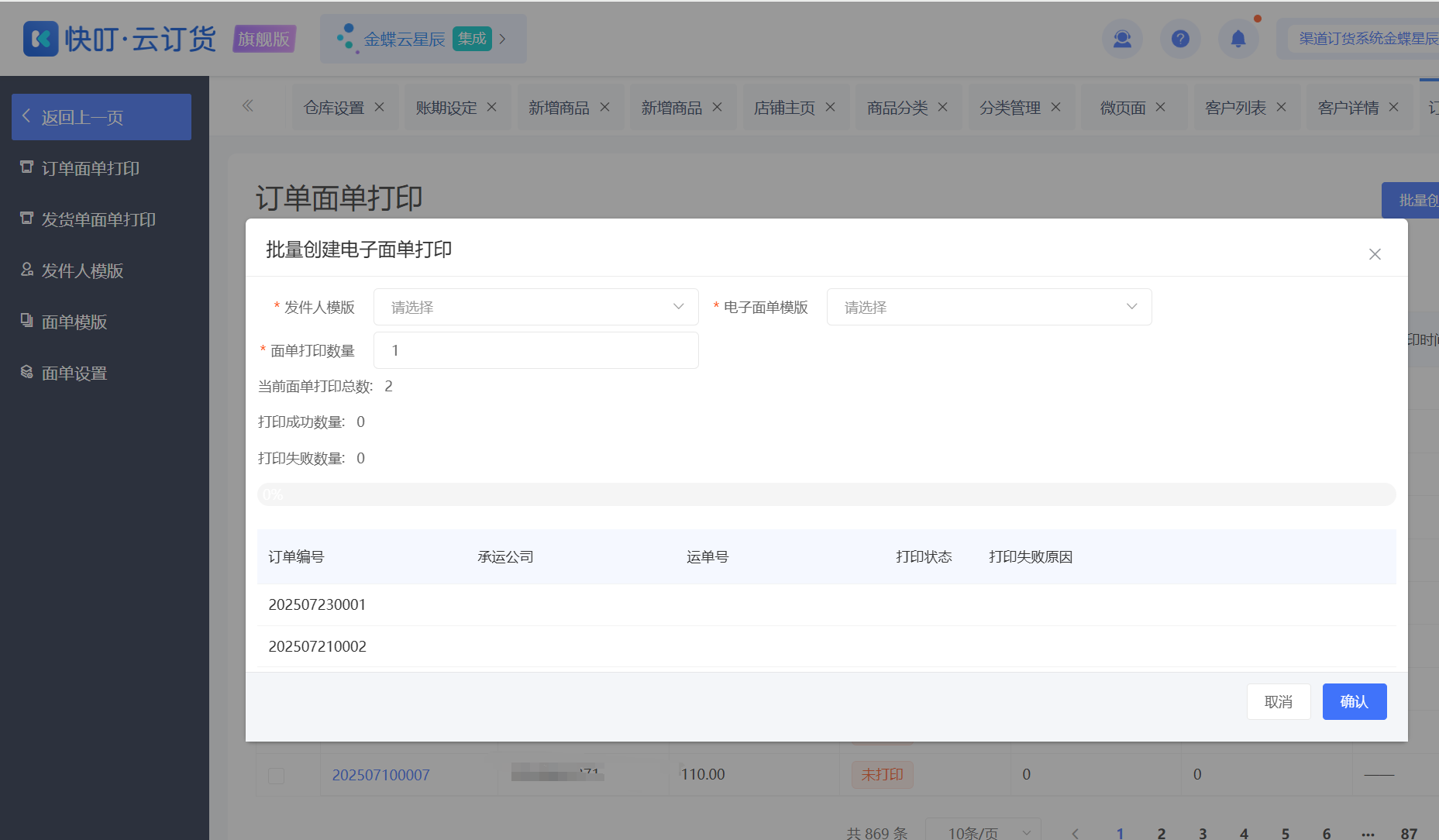This screenshot has width=1439, height=840.
Task: Switch to the 仓库设置 tab
Action: click(334, 108)
